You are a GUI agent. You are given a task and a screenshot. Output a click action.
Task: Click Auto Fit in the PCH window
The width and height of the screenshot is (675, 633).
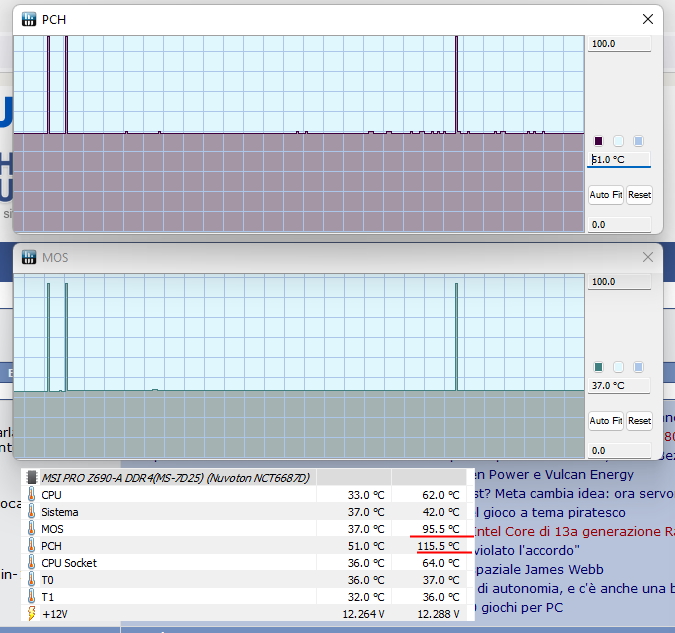click(x=606, y=195)
